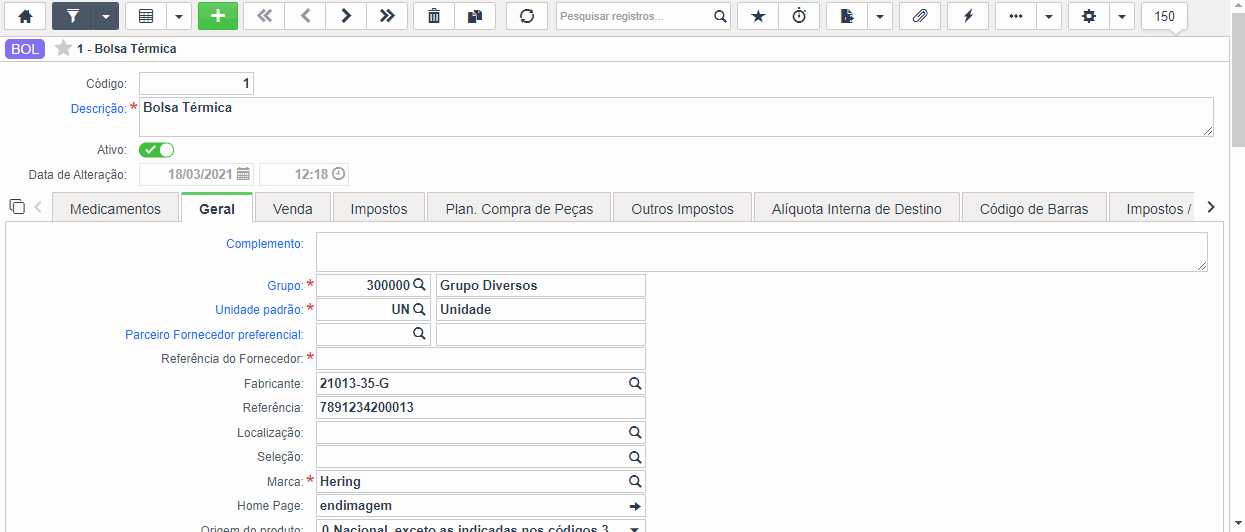
Task: Mark favorite with toolbar star icon
Action: point(758,16)
